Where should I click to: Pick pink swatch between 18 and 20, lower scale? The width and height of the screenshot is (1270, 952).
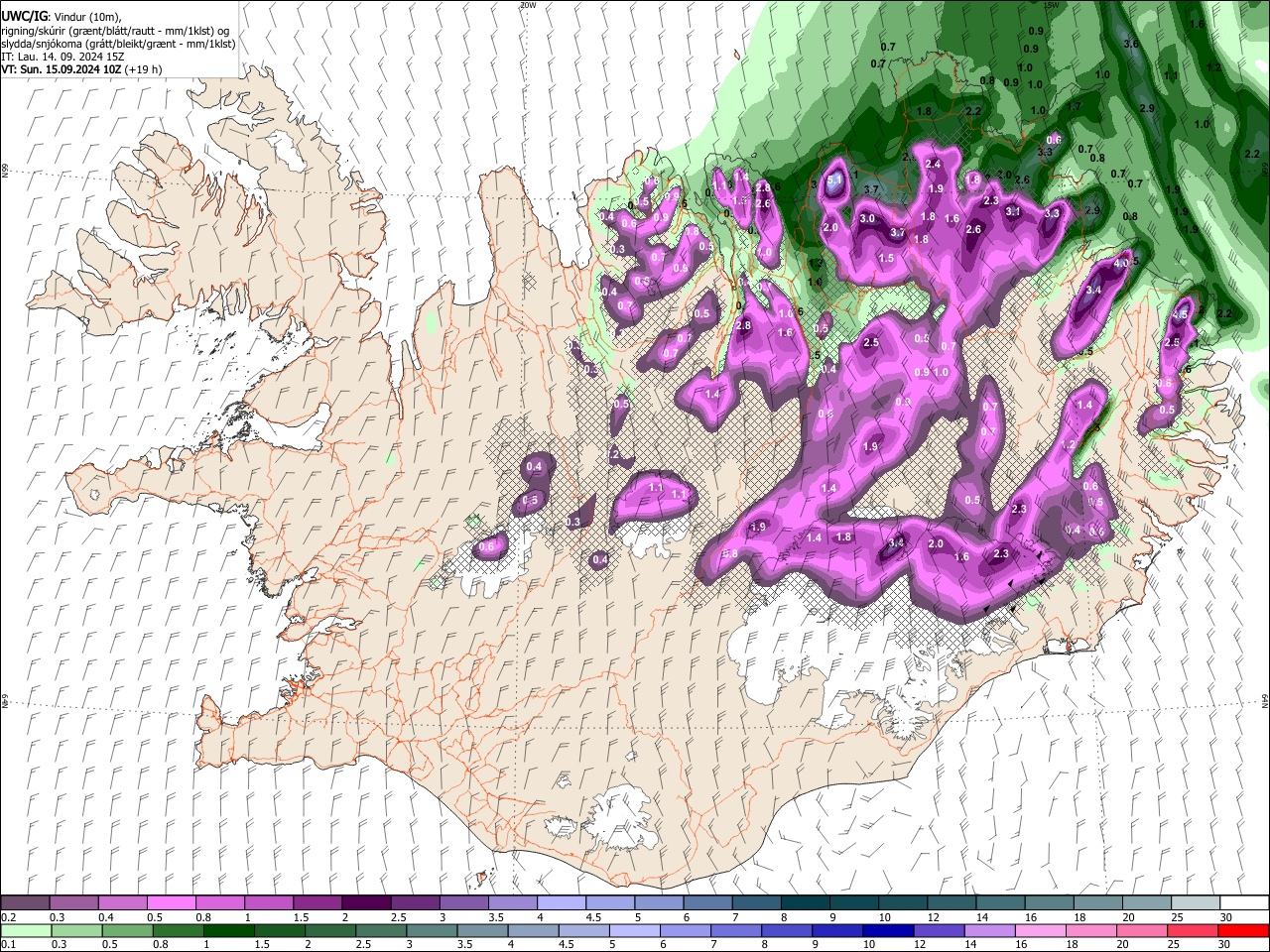click(x=1091, y=930)
